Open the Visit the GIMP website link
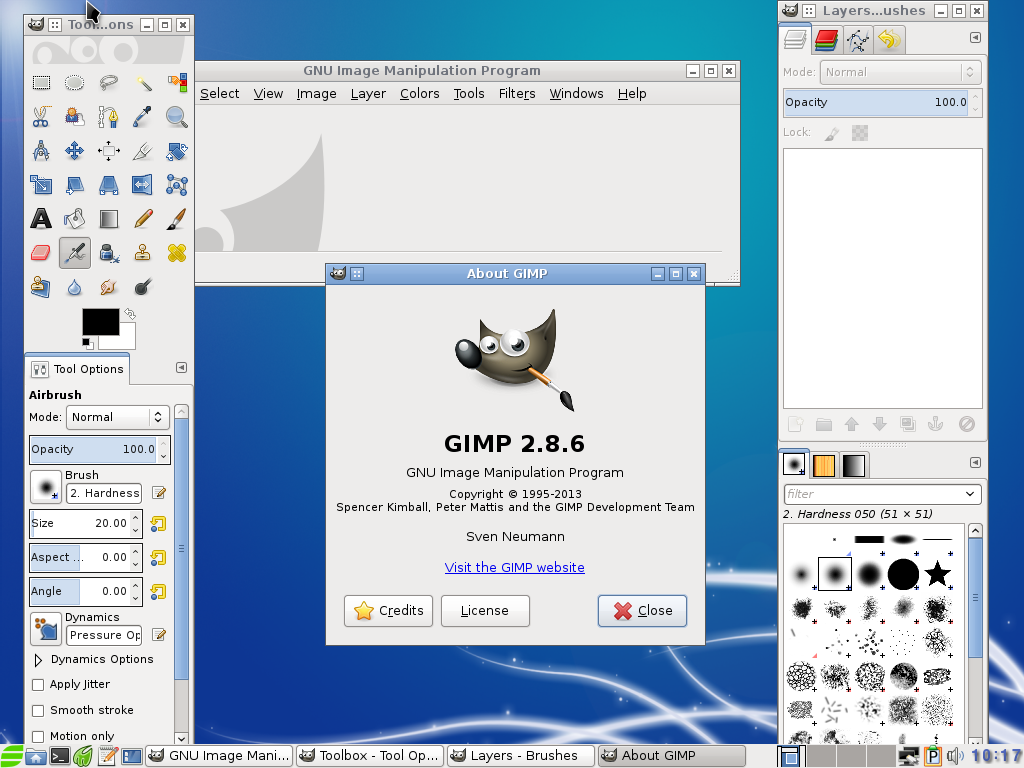The height and width of the screenshot is (768, 1024). pyautogui.click(x=515, y=568)
